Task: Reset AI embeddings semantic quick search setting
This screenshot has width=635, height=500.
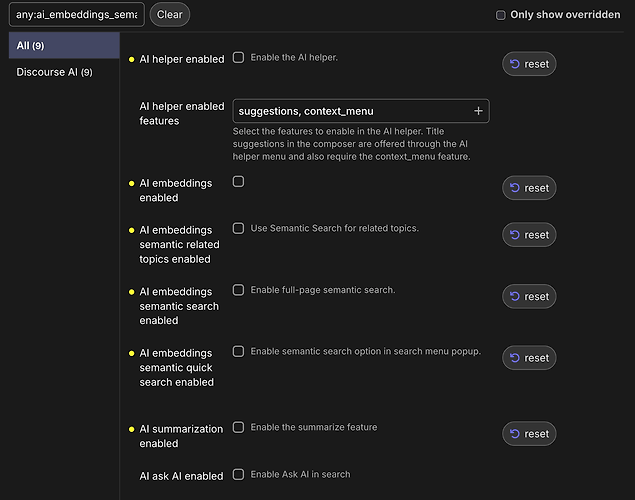Action: click(x=529, y=358)
